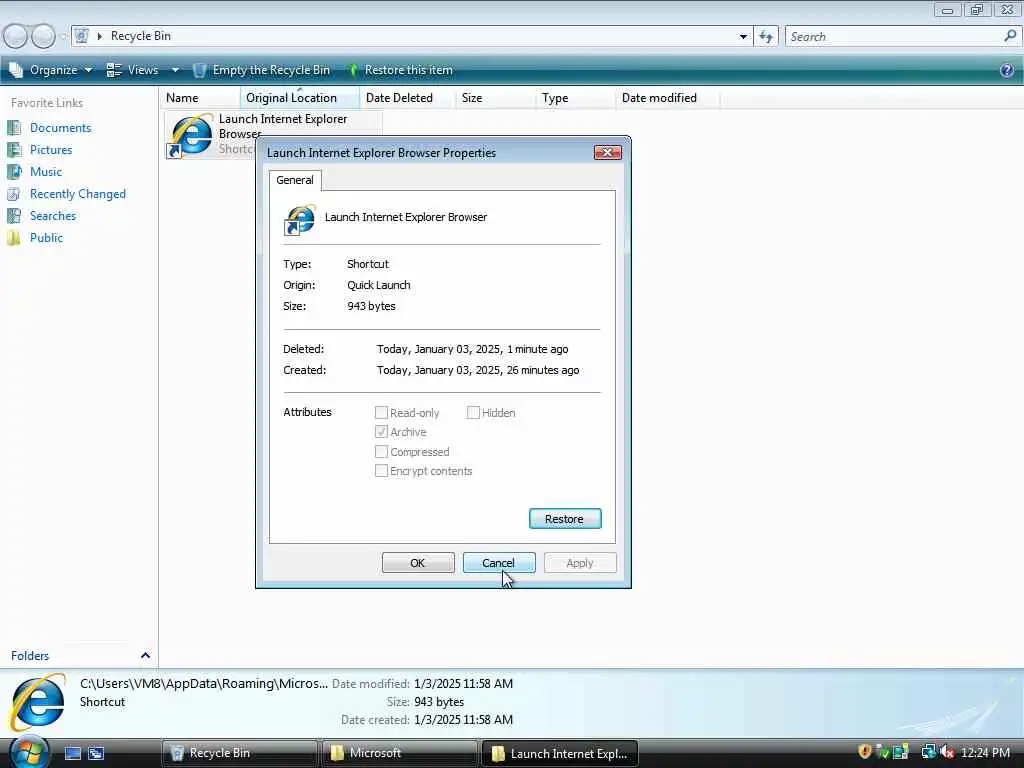This screenshot has height=768, width=1024.
Task: Click the Internet Explorer icon in Properties dialog
Action: [x=300, y=219]
